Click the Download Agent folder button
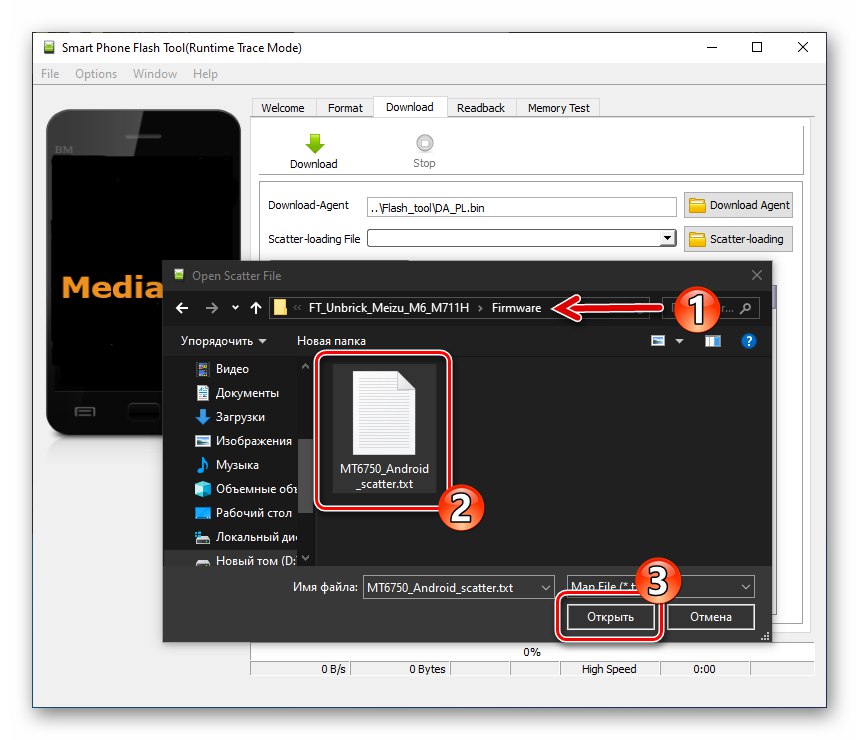 (x=738, y=205)
